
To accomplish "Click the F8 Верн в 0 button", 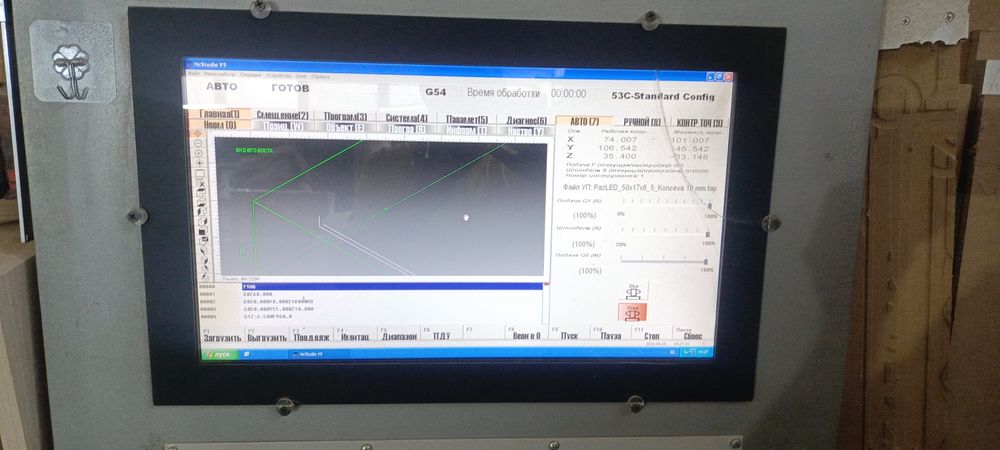I will (526, 333).
